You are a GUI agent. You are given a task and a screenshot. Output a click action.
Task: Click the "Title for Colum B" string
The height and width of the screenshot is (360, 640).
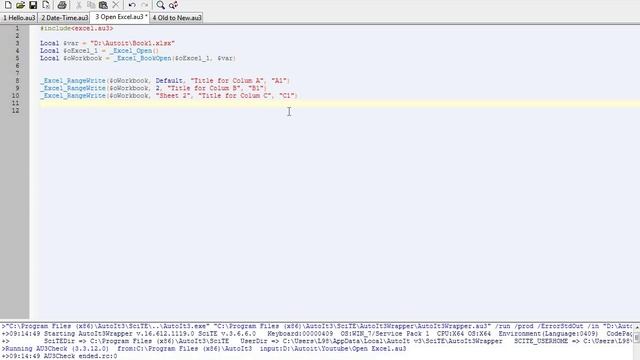pos(204,88)
